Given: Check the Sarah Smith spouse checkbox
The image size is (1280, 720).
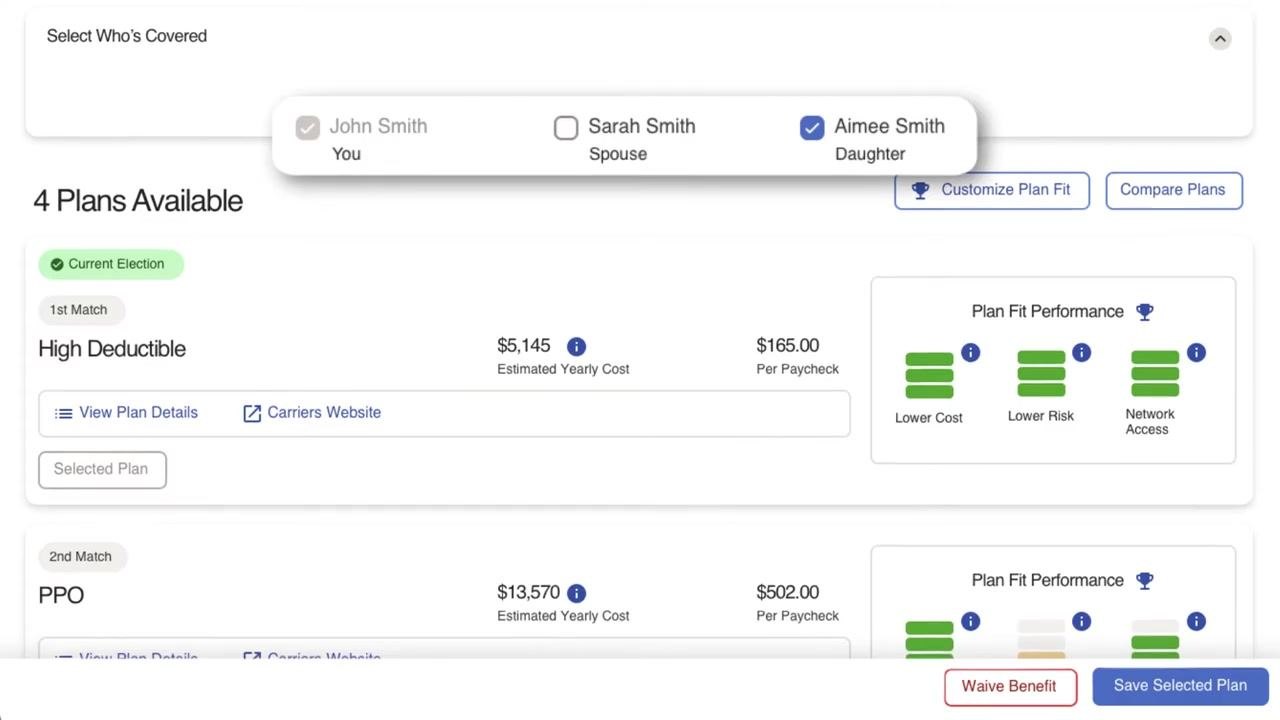Looking at the screenshot, I should point(566,128).
